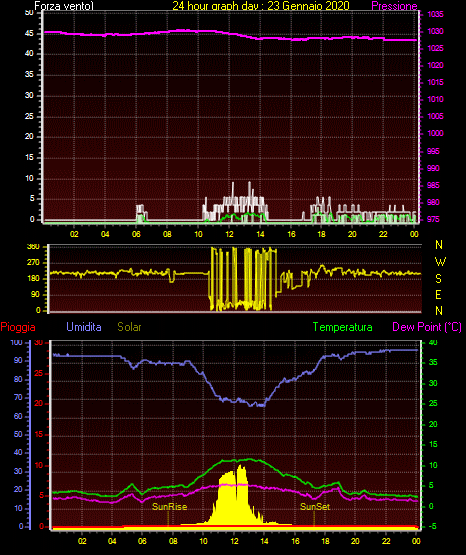The width and height of the screenshot is (466, 555).
Task: Click the S wind direction label
Action: coord(438,279)
